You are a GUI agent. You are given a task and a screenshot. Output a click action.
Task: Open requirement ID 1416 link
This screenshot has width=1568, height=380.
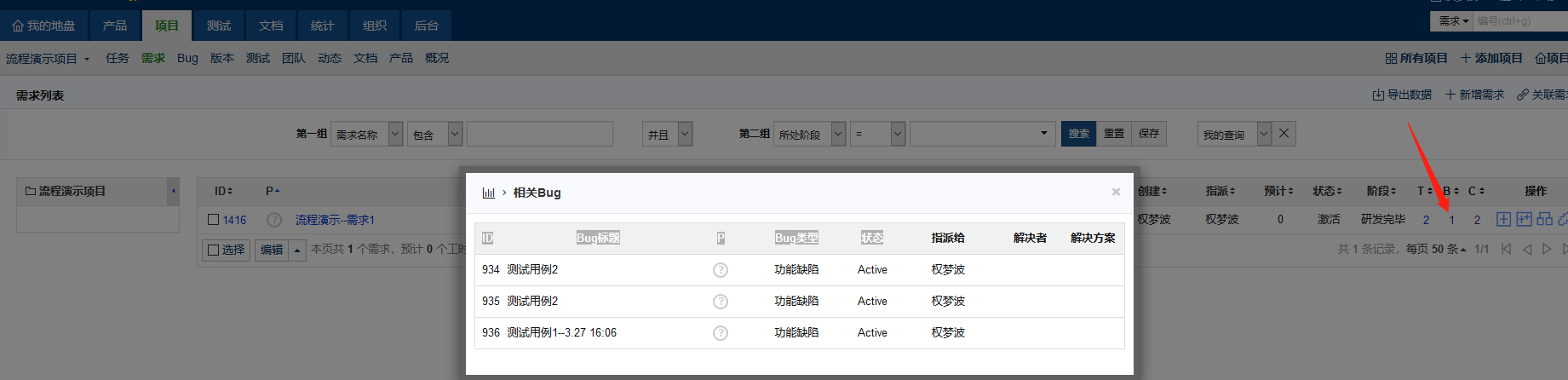tap(234, 220)
